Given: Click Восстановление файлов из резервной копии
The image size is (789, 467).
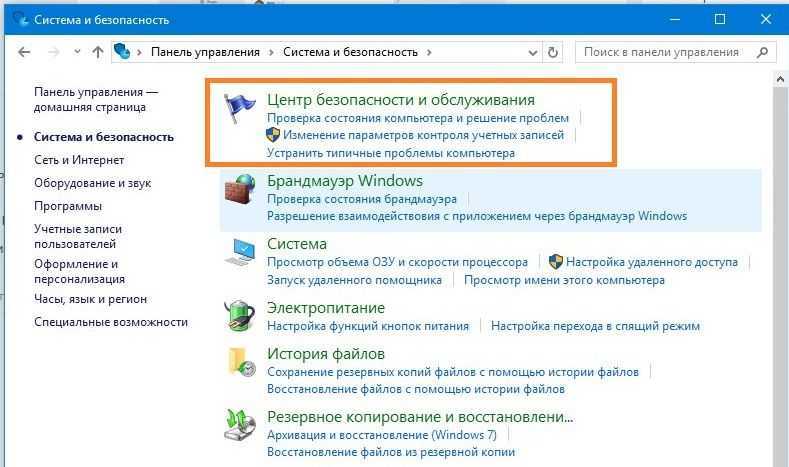Looking at the screenshot, I should coord(390,452).
